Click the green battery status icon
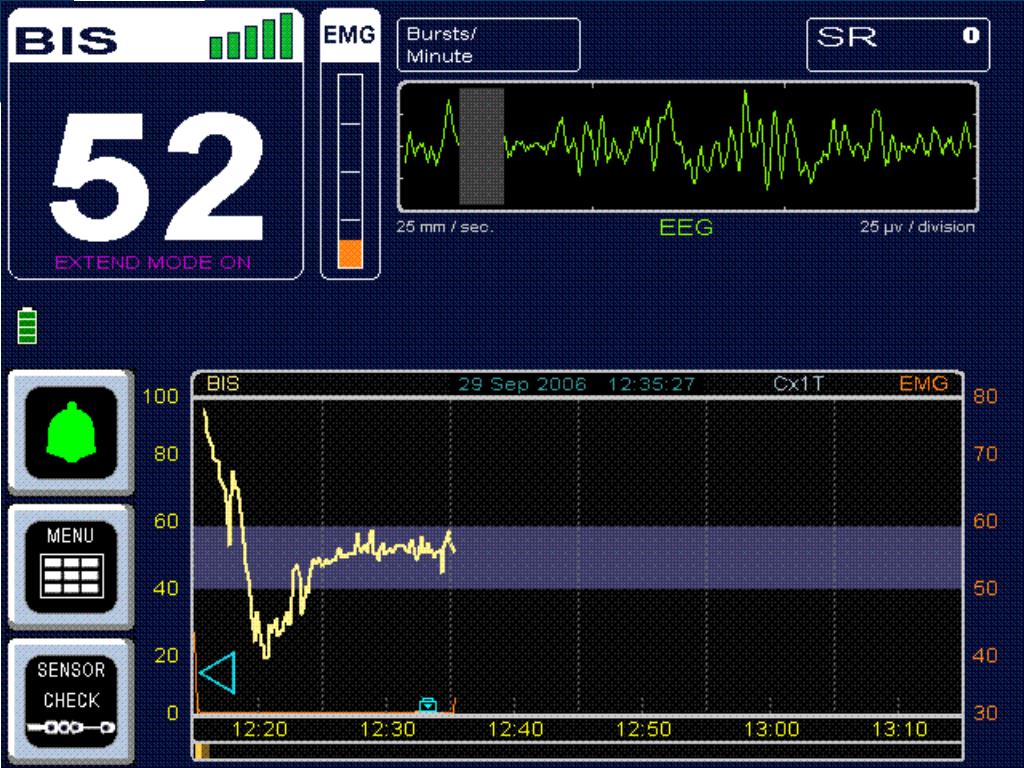This screenshot has height=768, width=1024. (x=27, y=326)
